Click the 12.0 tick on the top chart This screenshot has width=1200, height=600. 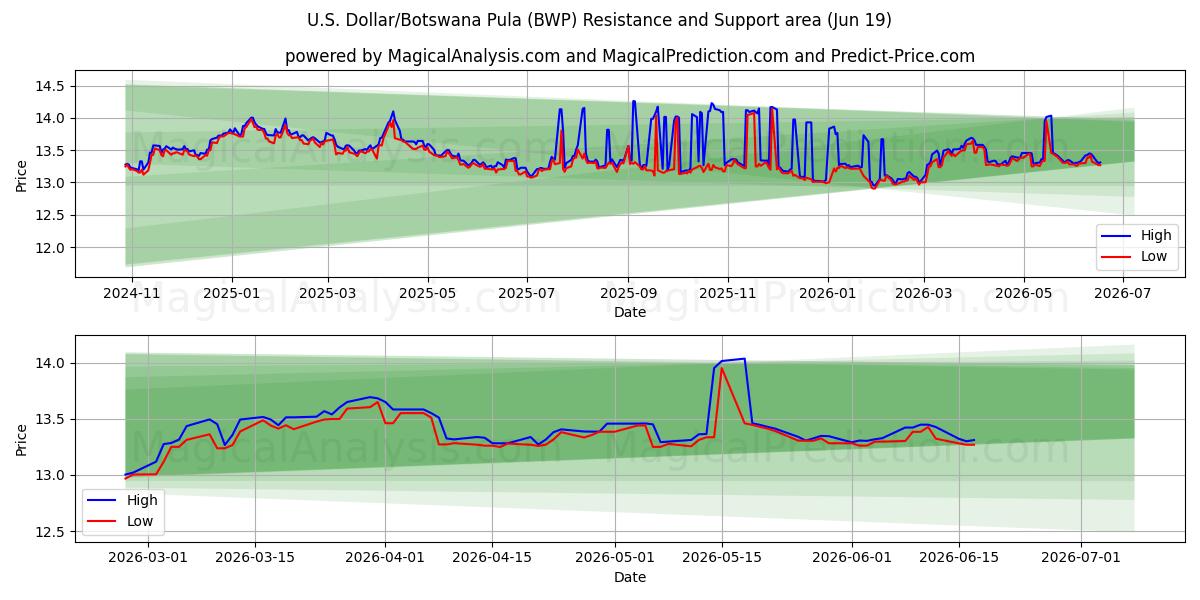(x=52, y=248)
